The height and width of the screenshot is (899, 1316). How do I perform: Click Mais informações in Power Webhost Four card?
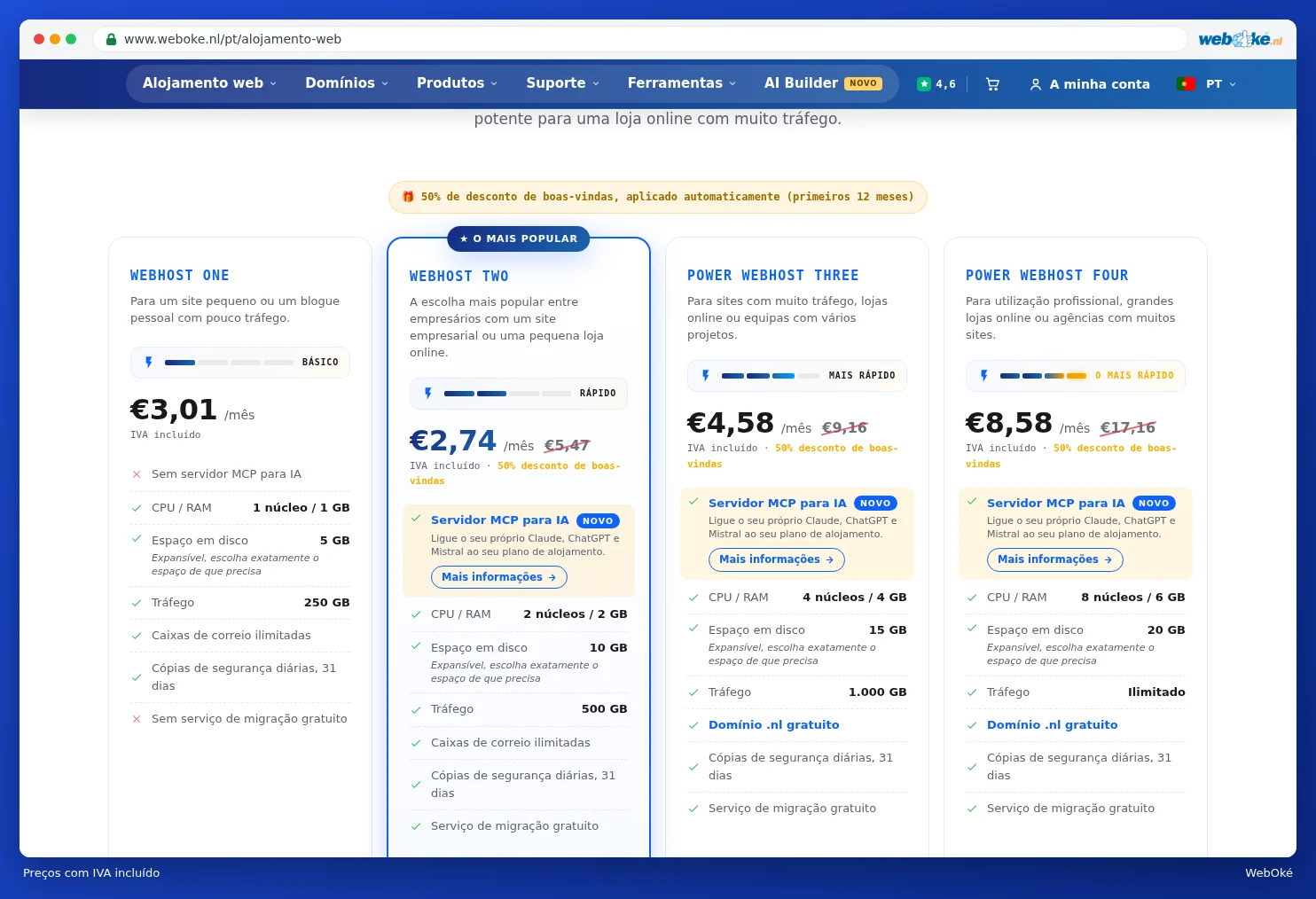tap(1055, 559)
